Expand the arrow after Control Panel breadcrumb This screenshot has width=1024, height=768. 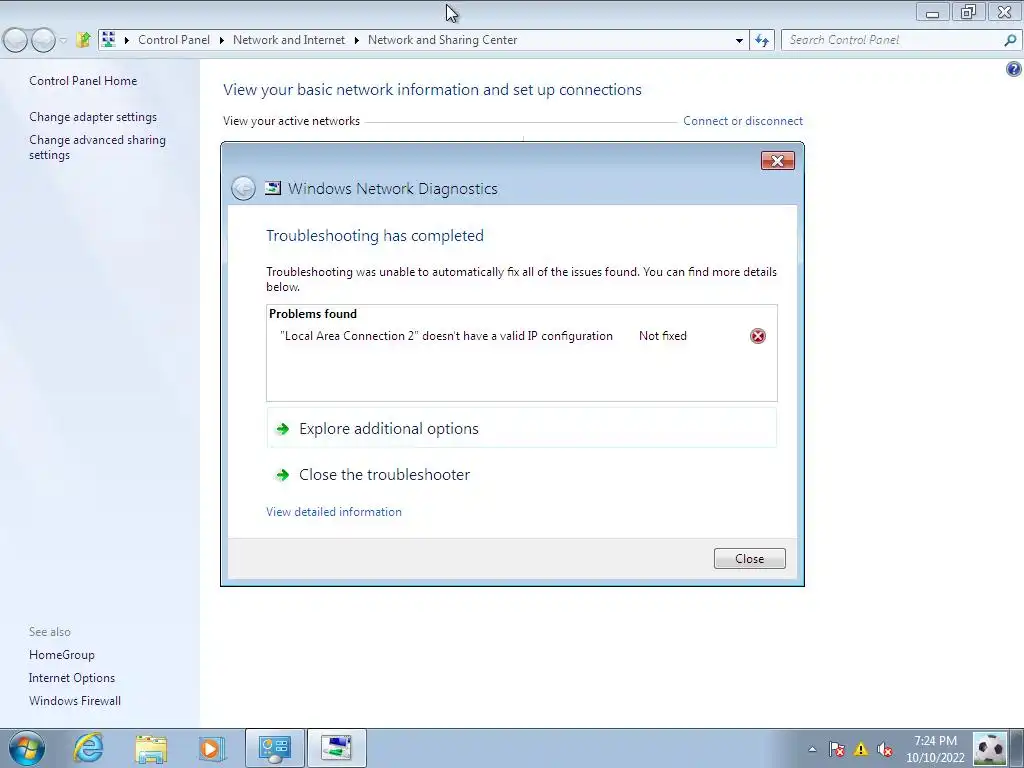(221, 40)
